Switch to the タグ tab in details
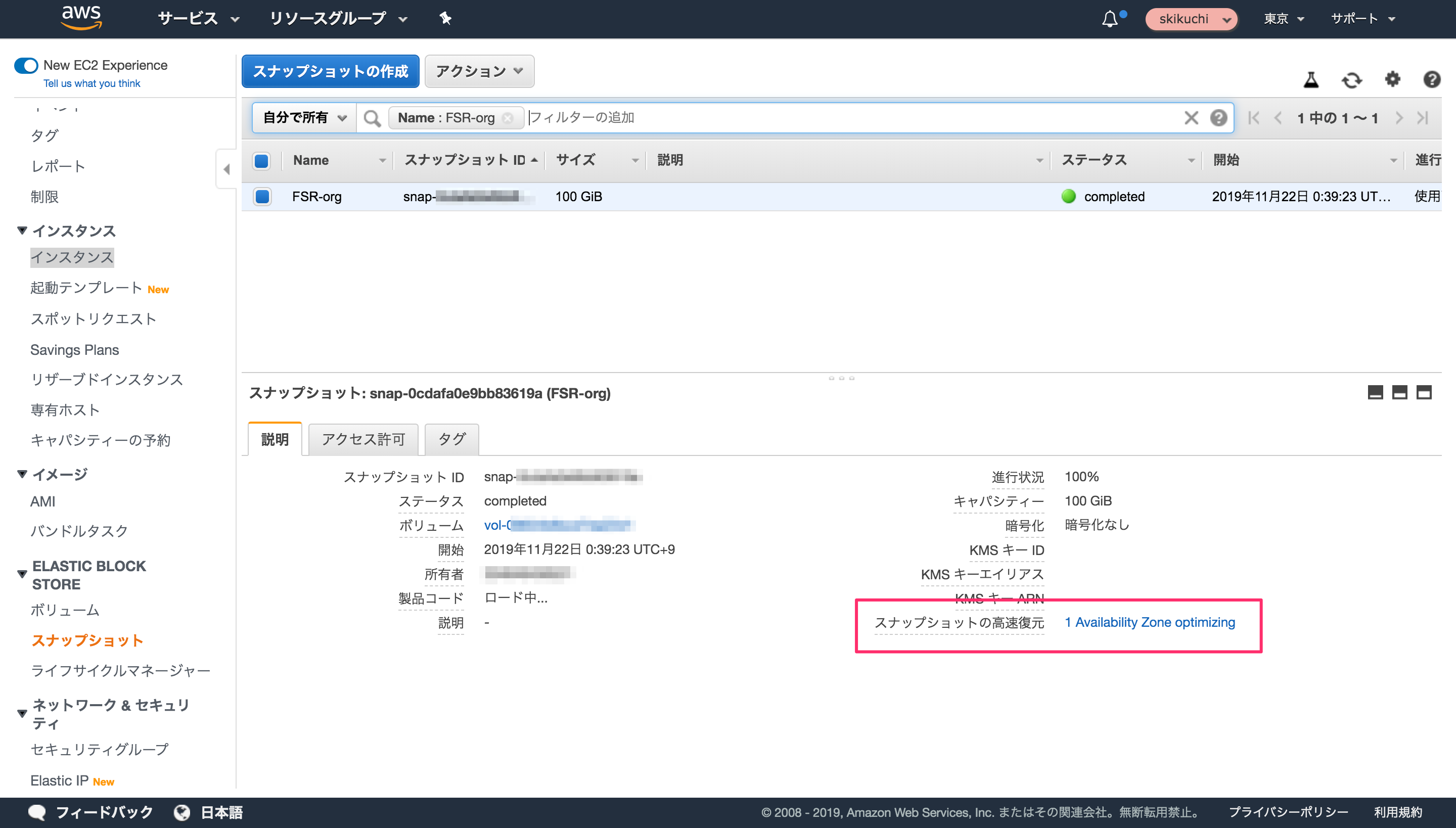 tap(451, 439)
